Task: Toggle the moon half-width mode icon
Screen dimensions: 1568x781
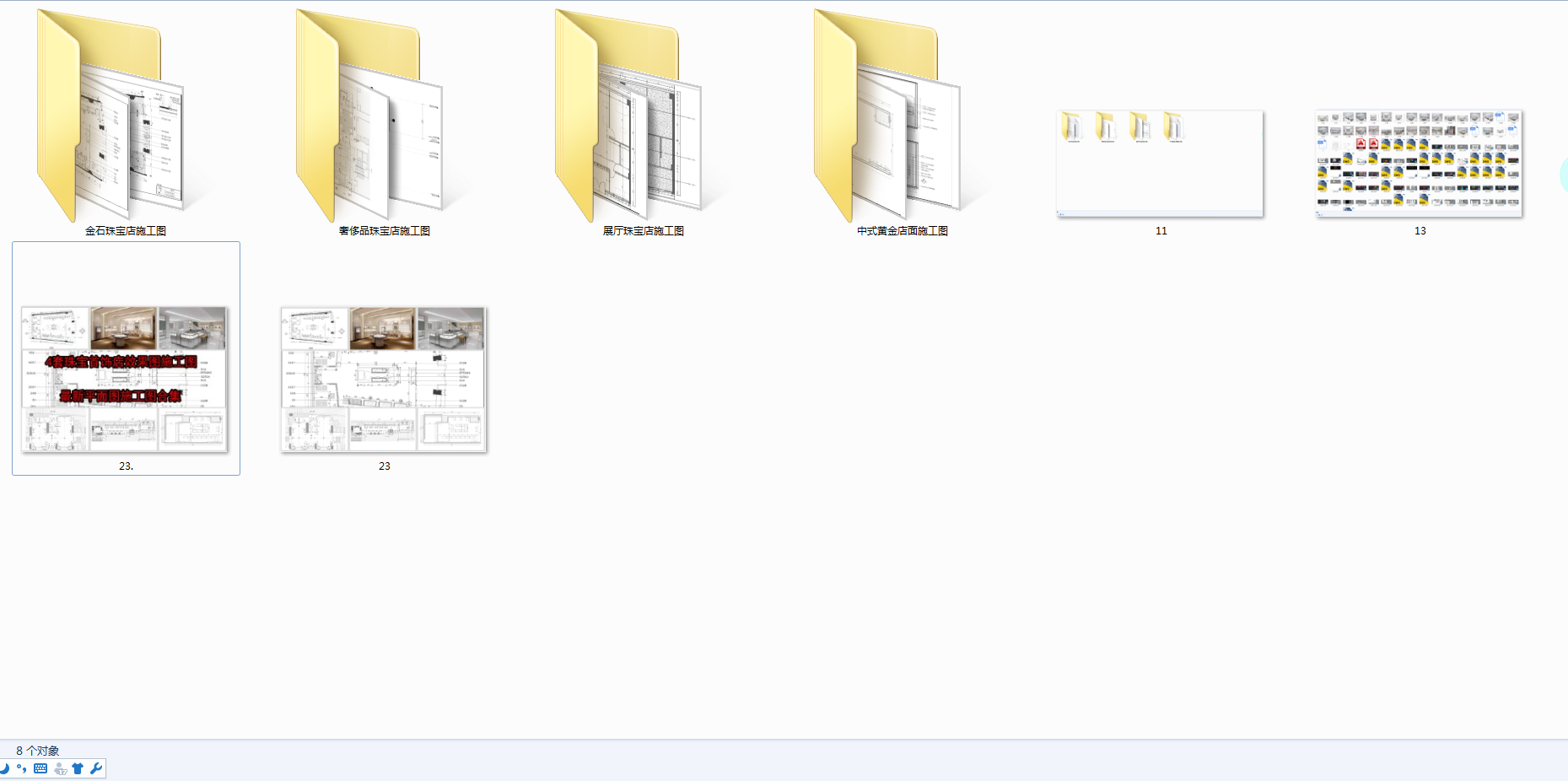Action: (5, 768)
